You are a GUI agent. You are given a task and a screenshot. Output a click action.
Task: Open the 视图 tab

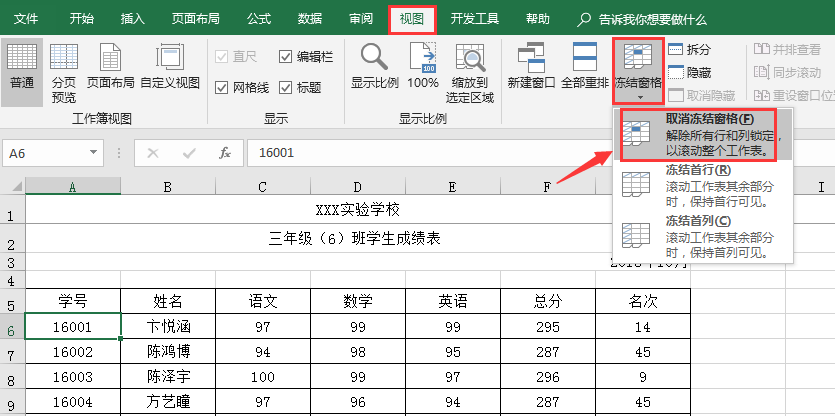point(412,20)
